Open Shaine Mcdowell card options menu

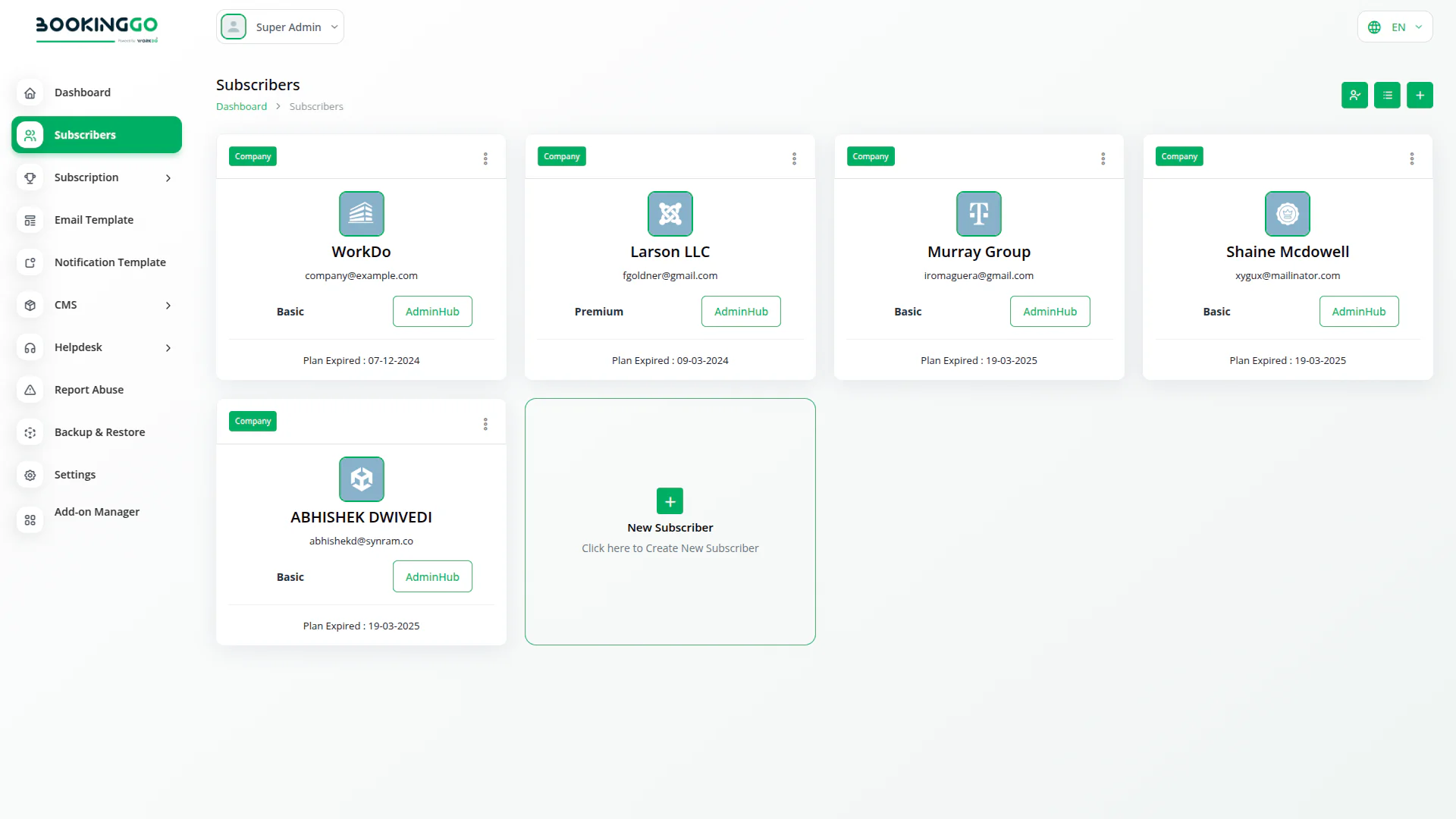pyautogui.click(x=1411, y=158)
